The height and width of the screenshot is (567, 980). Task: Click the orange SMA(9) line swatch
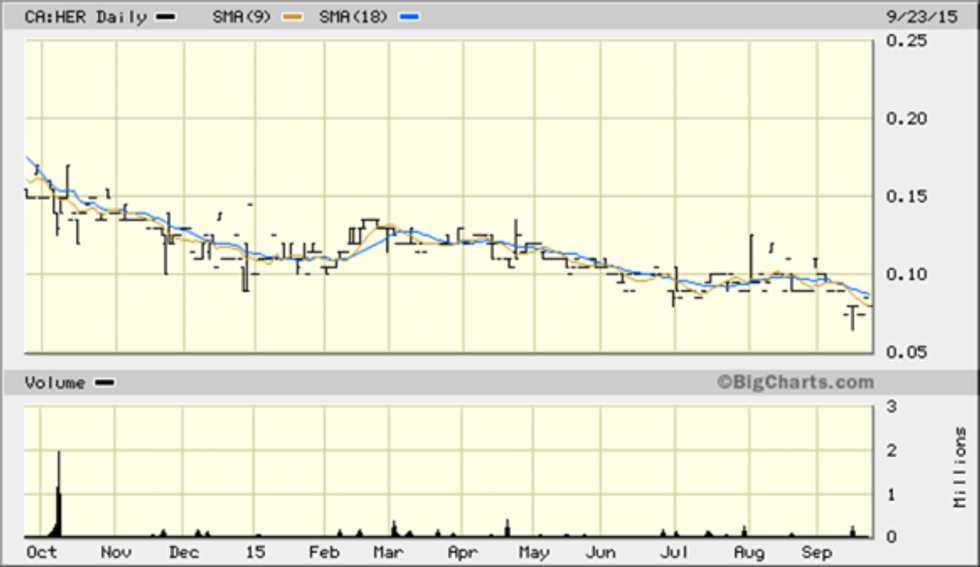tap(293, 17)
